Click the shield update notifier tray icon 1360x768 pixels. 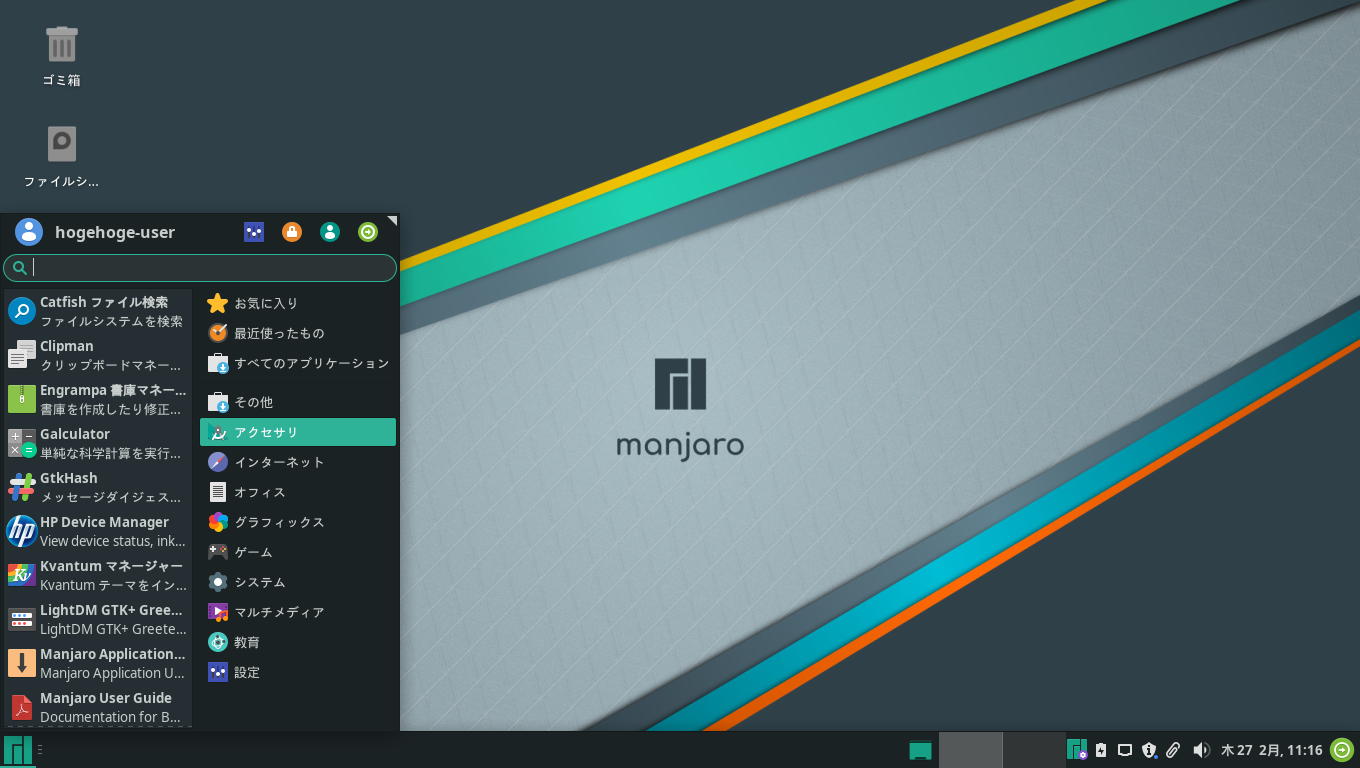[1149, 750]
